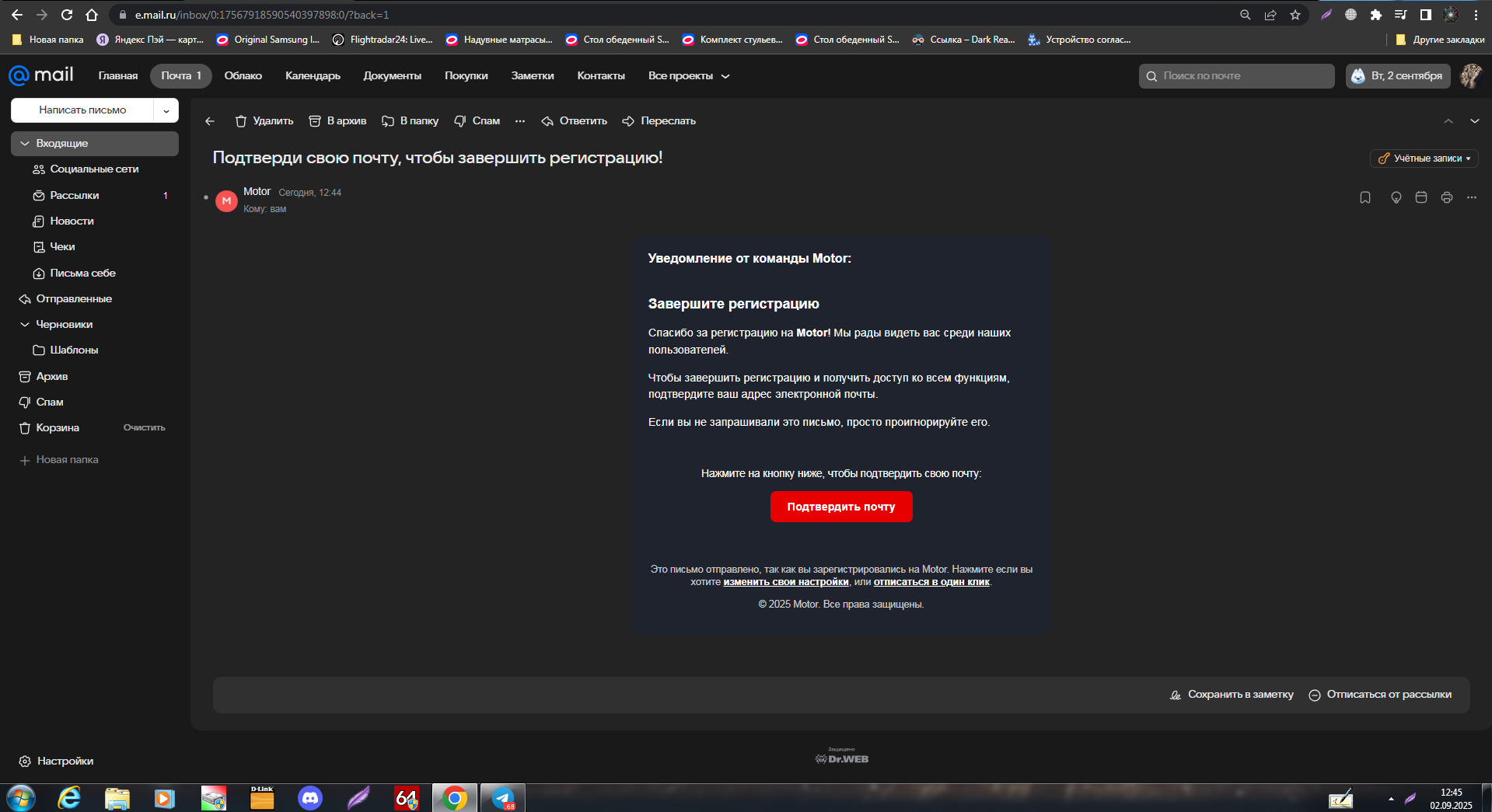
Task: Go back to inbox with the left arrow
Action: click(x=210, y=121)
